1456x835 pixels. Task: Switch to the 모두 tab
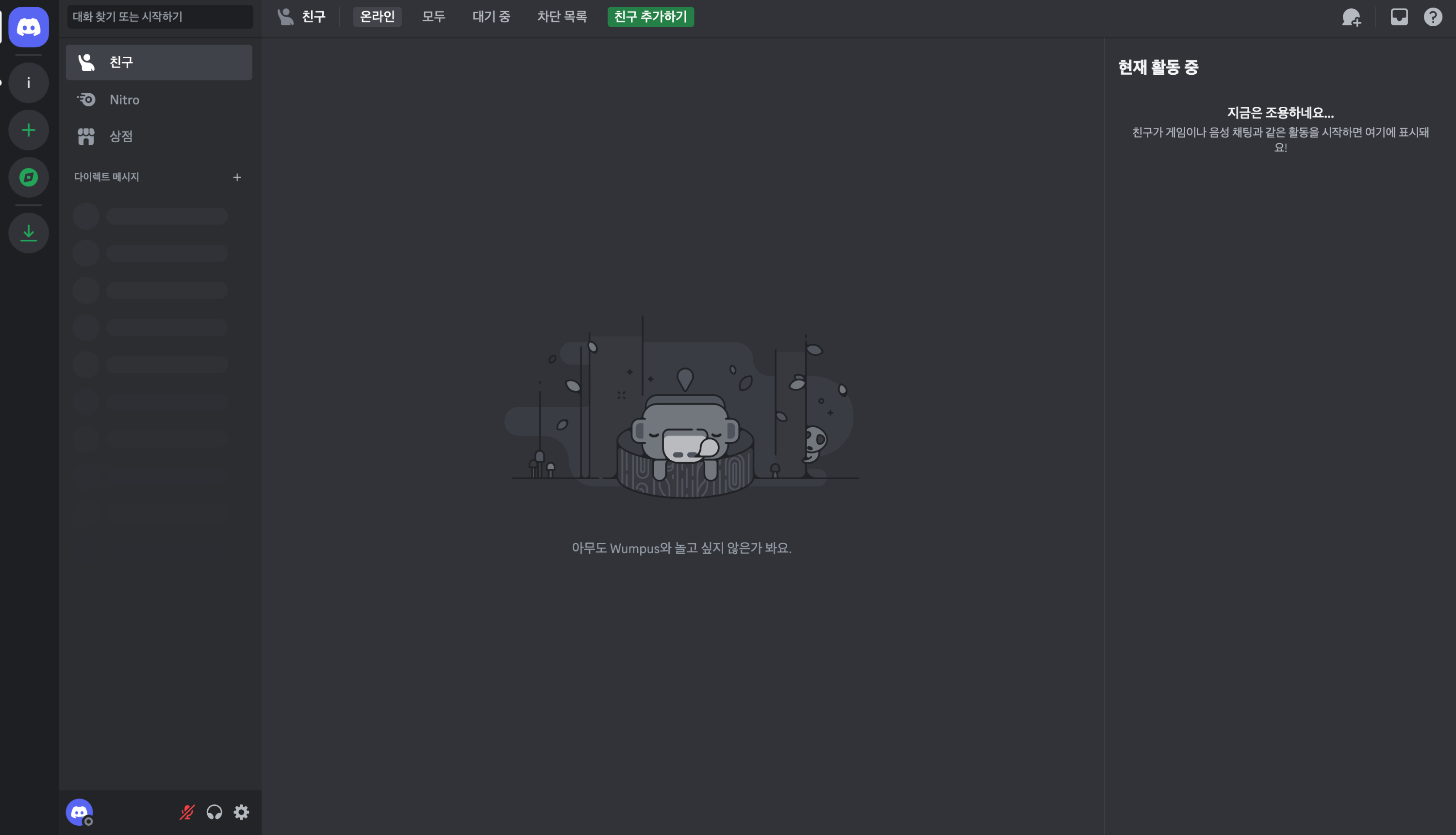tap(433, 17)
